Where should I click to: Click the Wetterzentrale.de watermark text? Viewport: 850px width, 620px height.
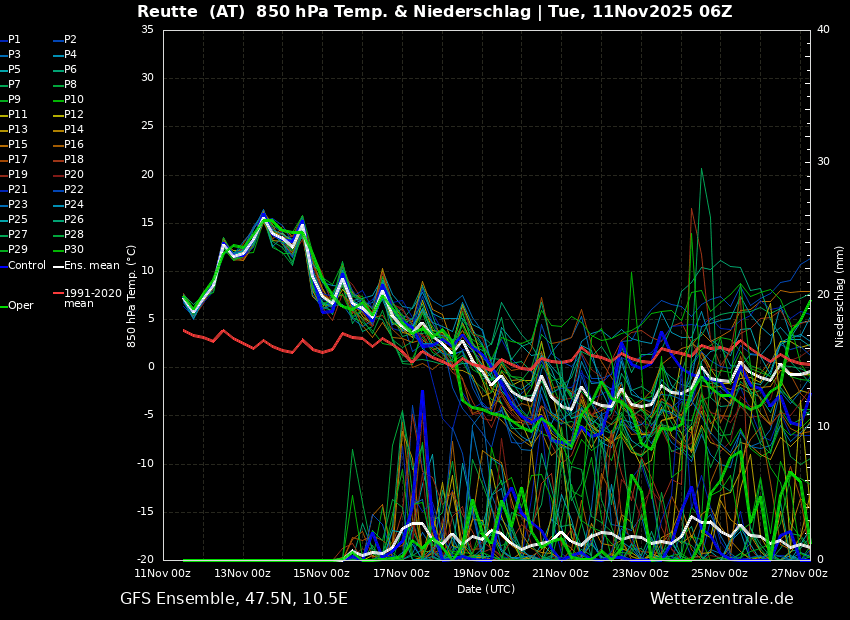(721, 599)
